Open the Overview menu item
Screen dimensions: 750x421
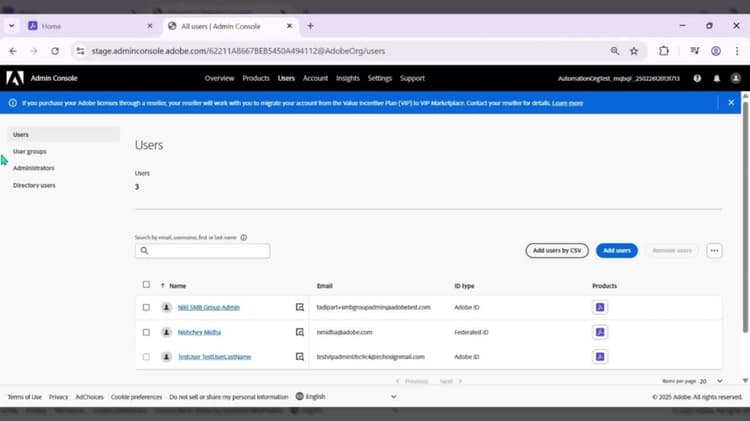220,78
